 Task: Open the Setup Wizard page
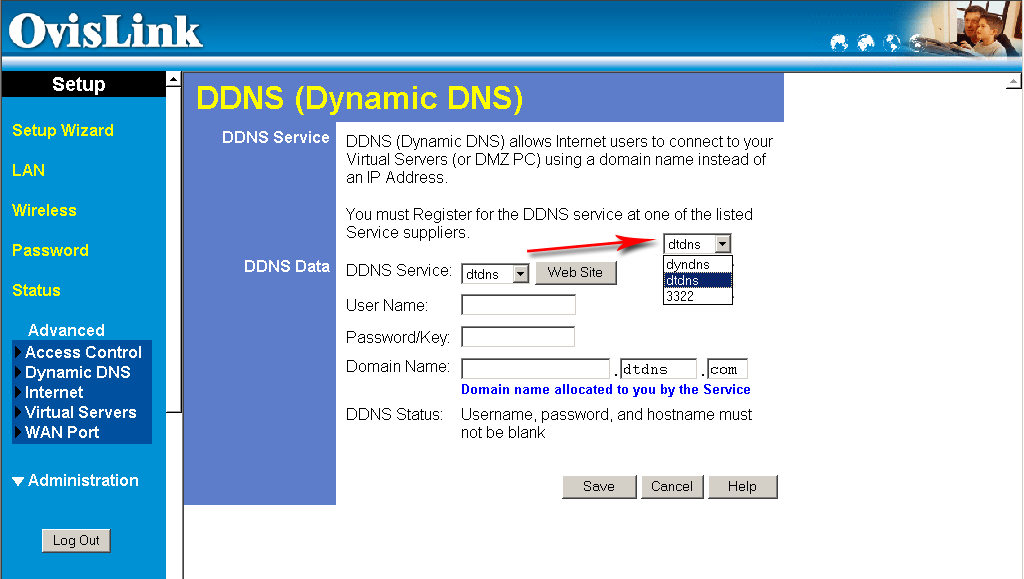63,131
